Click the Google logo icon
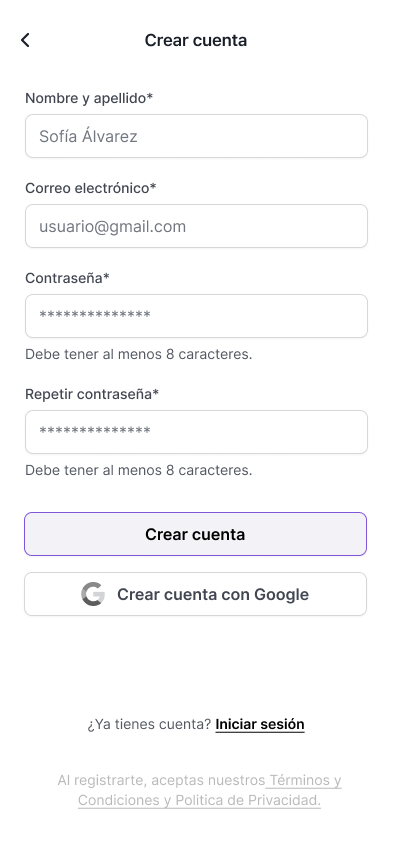The image size is (393, 852). [x=93, y=594]
